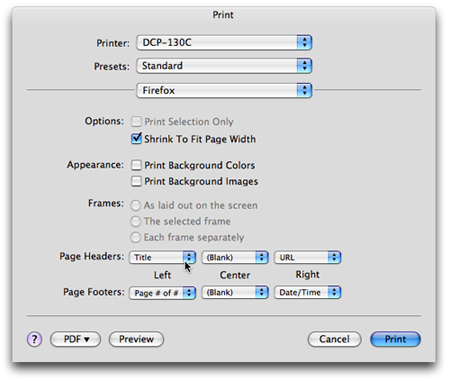Open the left footer Page # of # dropdown
The image size is (450, 381).
(x=162, y=293)
